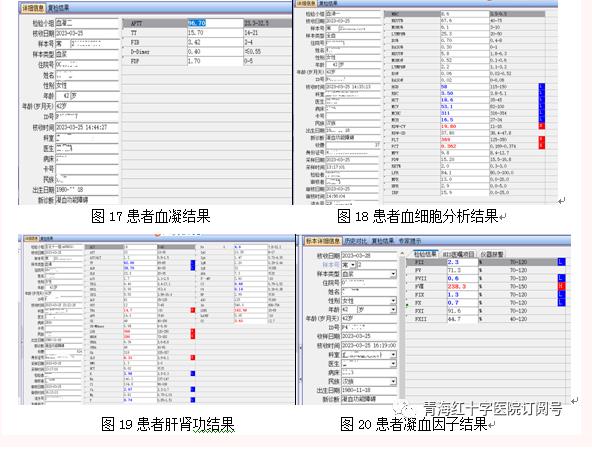Click the 出生日期 field showing 1980-11-18
Viewport: 592px width, 453px height.
pyautogui.click(x=369, y=390)
